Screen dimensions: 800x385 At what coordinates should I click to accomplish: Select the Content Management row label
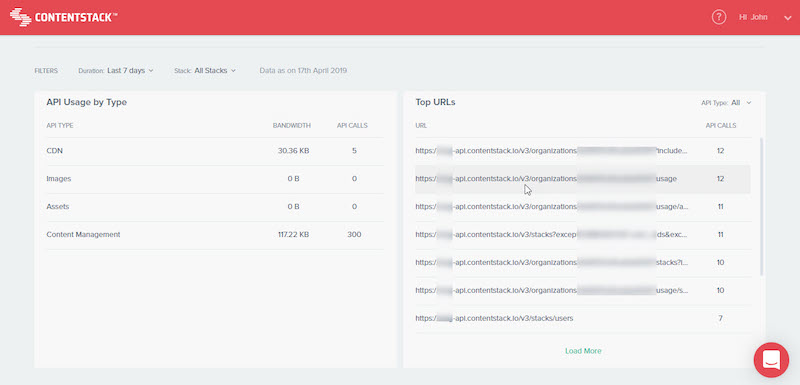pos(83,235)
